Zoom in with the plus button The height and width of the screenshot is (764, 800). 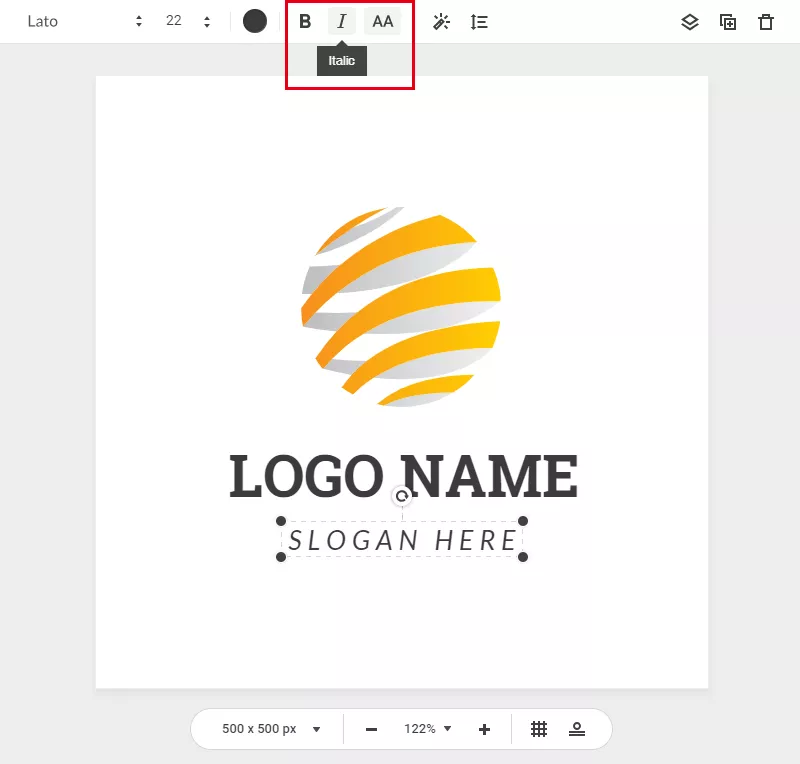pos(485,729)
